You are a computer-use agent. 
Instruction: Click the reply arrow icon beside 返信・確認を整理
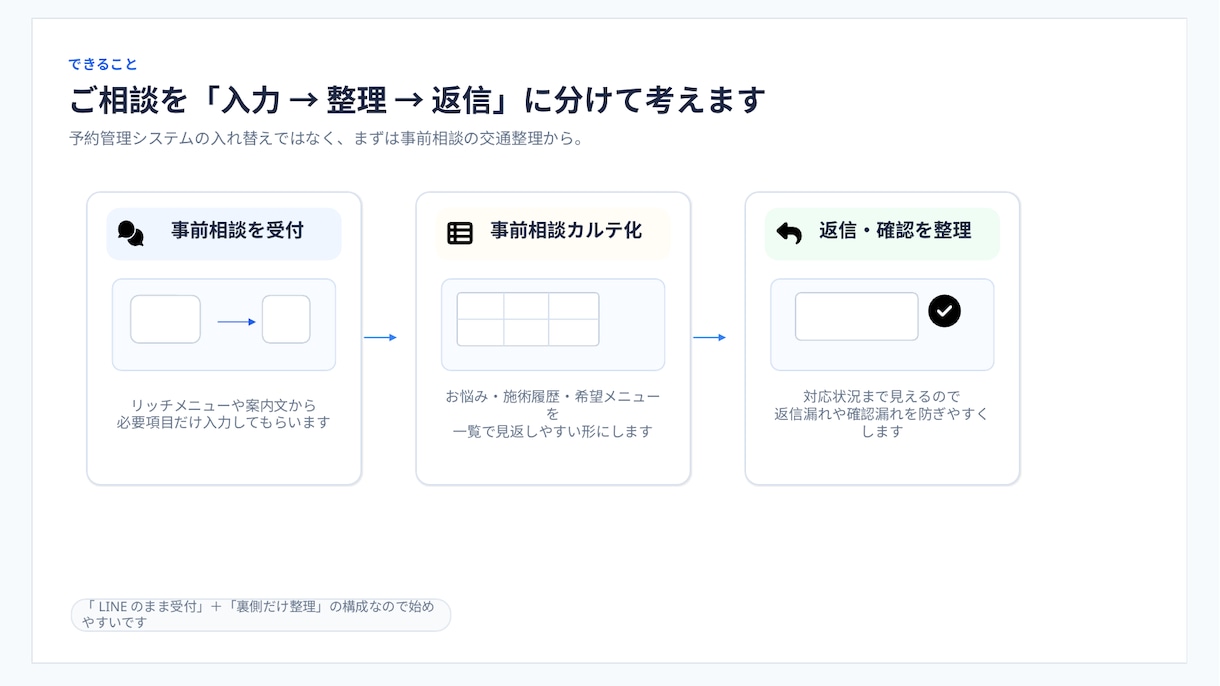(789, 233)
